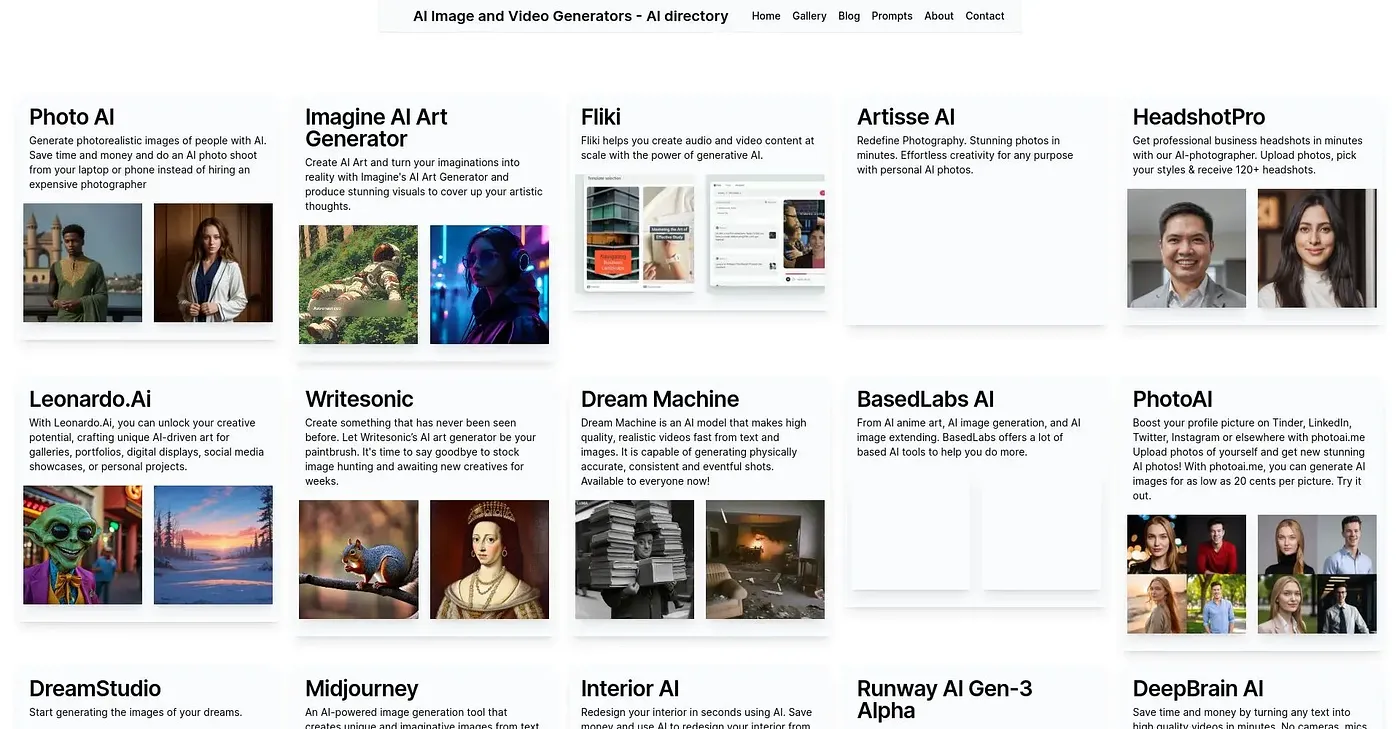Open the Photo AI card title
1400x729 pixels.
[x=72, y=117]
